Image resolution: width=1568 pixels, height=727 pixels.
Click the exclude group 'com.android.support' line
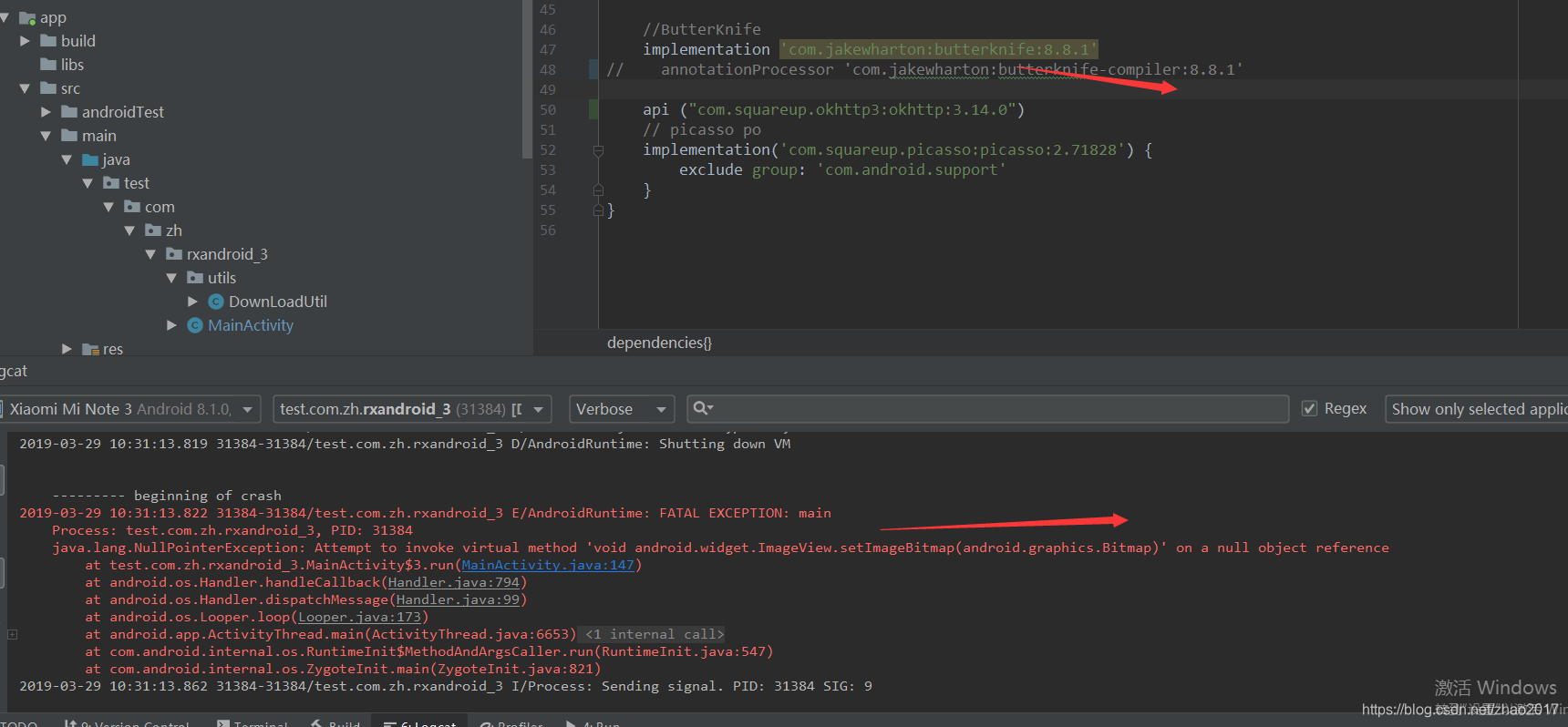coord(842,169)
